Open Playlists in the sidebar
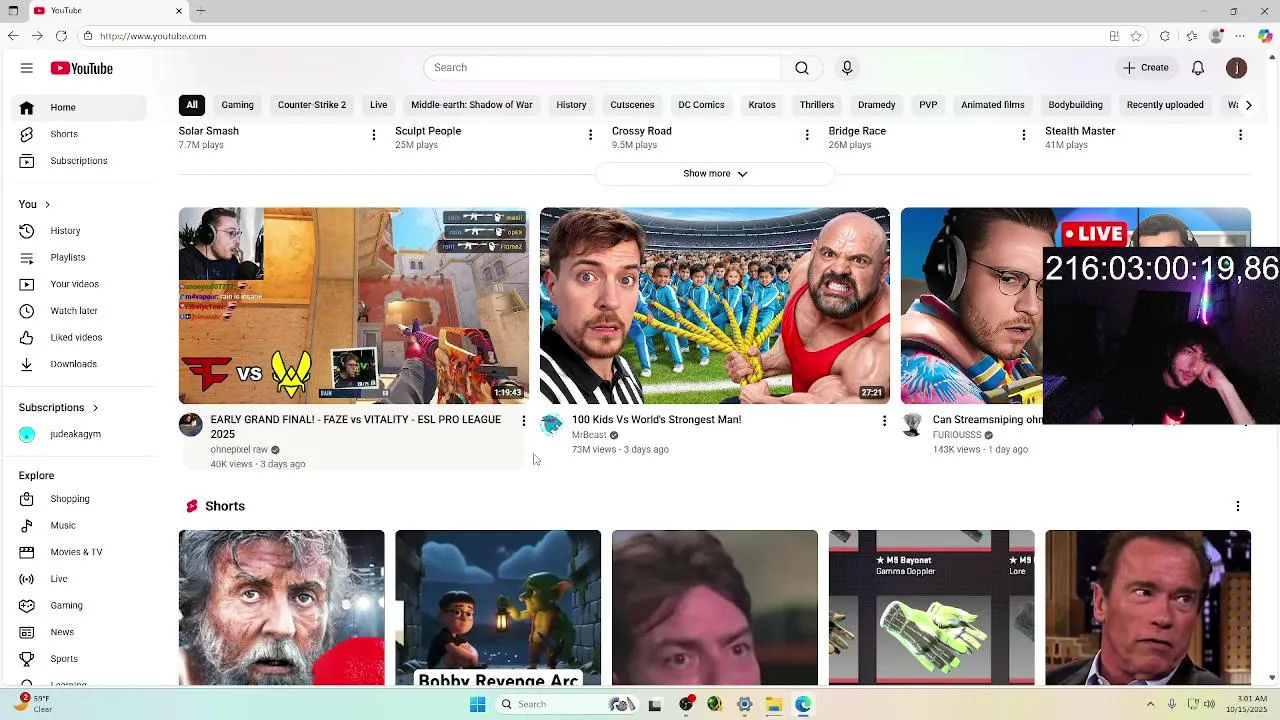 click(x=80, y=258)
